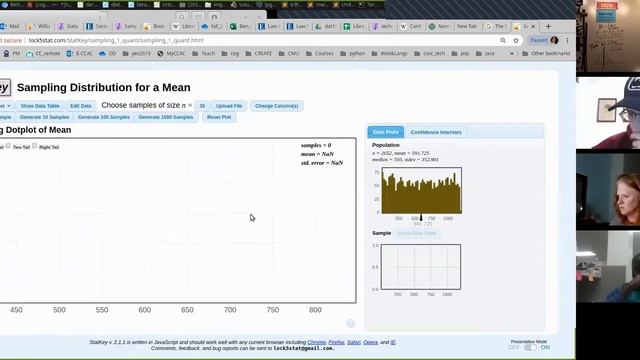
Task: Switch to the fall_2 browser tab
Action: (x=212, y=26)
